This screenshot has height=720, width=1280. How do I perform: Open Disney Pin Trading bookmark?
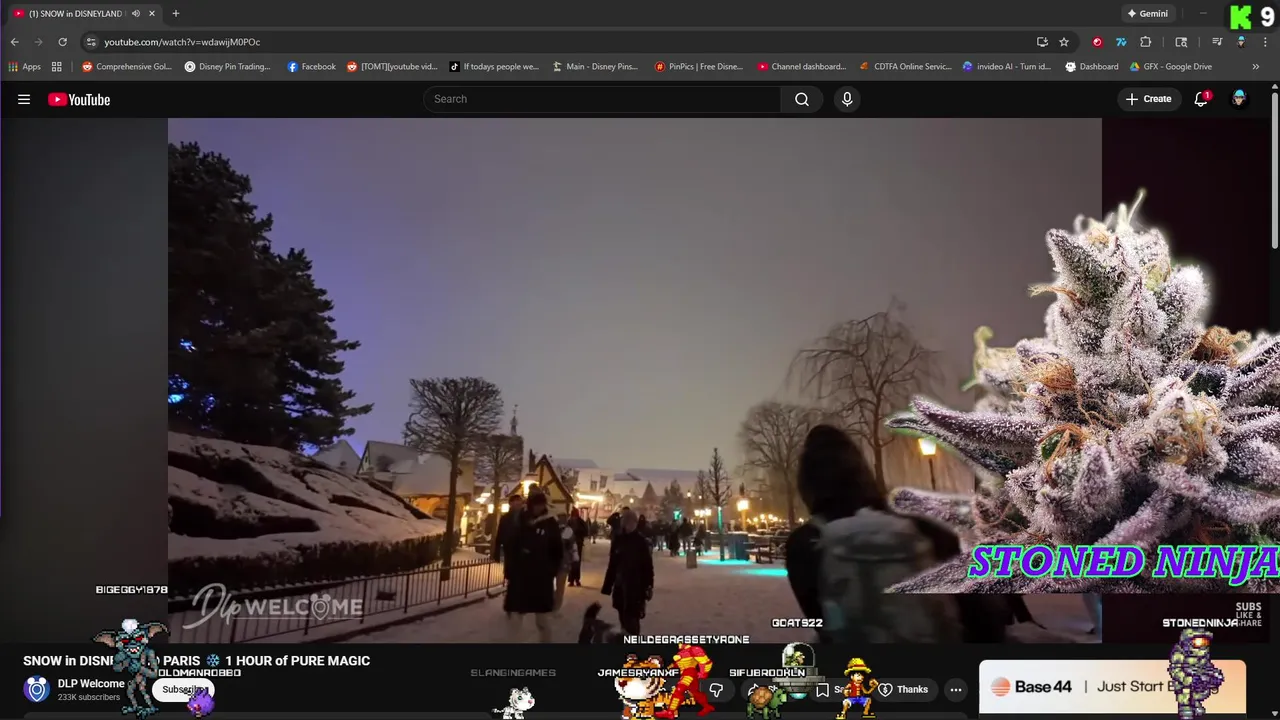pos(227,67)
